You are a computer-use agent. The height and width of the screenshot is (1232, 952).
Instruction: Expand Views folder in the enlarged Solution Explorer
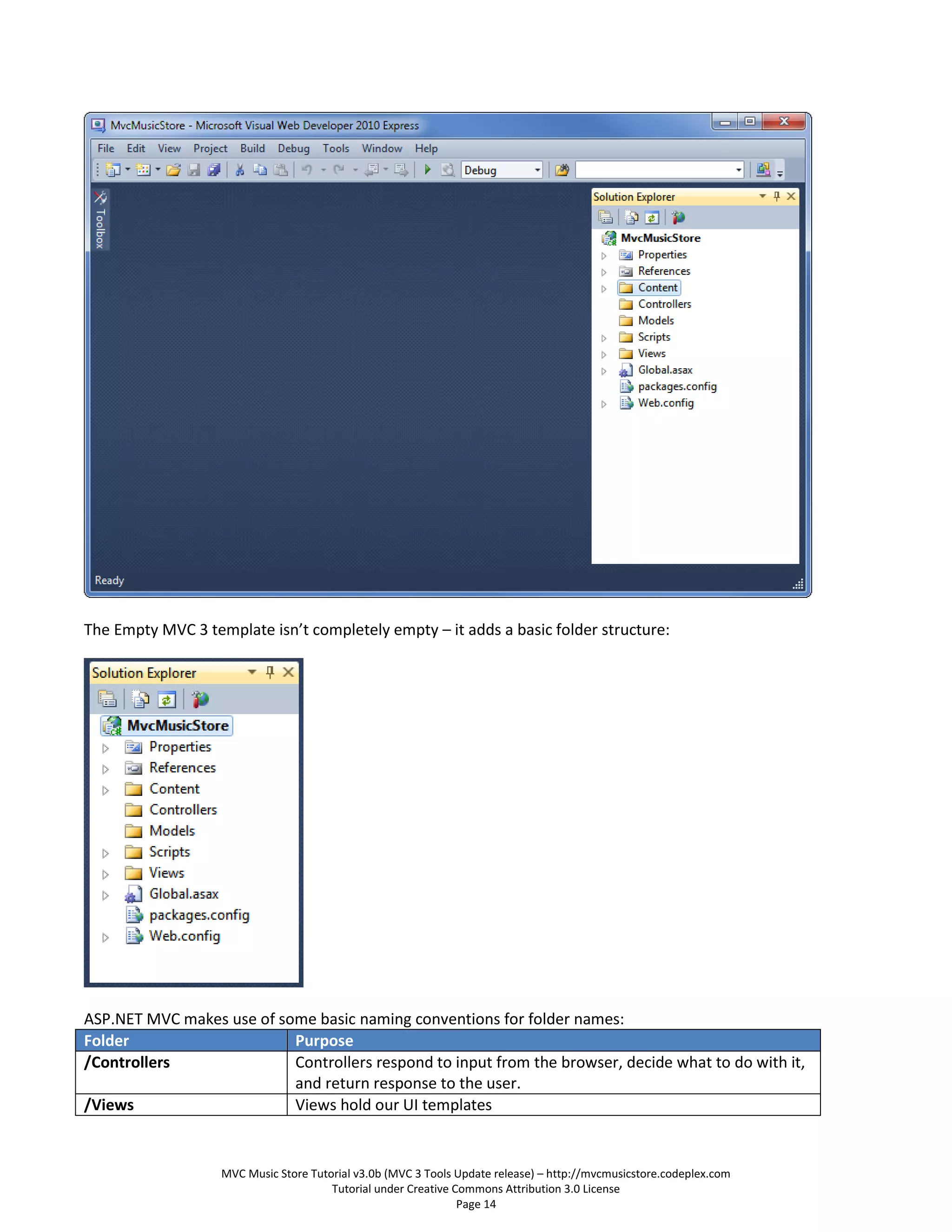pyautogui.click(x=106, y=874)
